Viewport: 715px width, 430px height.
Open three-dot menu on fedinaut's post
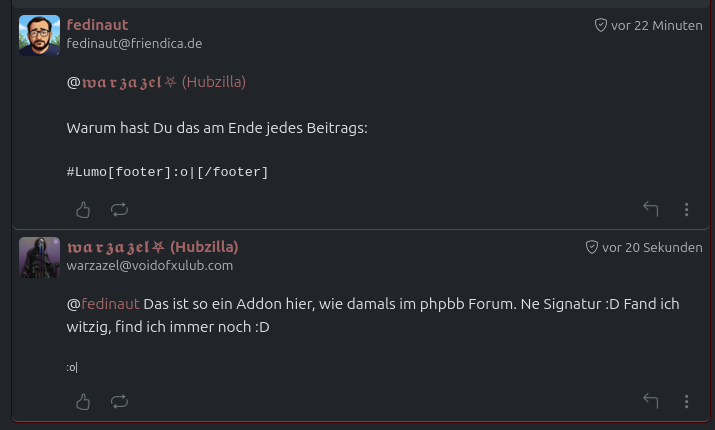coord(686,209)
